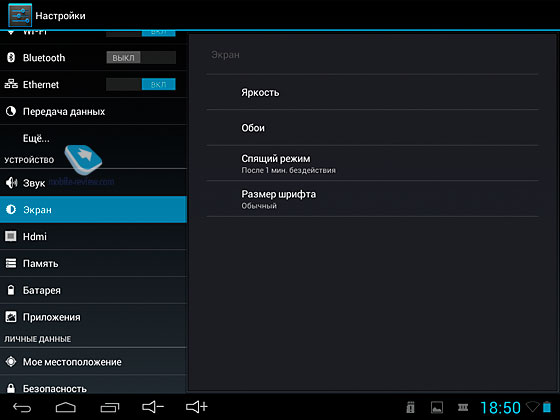Image resolution: width=560 pixels, height=420 pixels.
Task: Turn off the Ethernet switch
Action: 141,84
